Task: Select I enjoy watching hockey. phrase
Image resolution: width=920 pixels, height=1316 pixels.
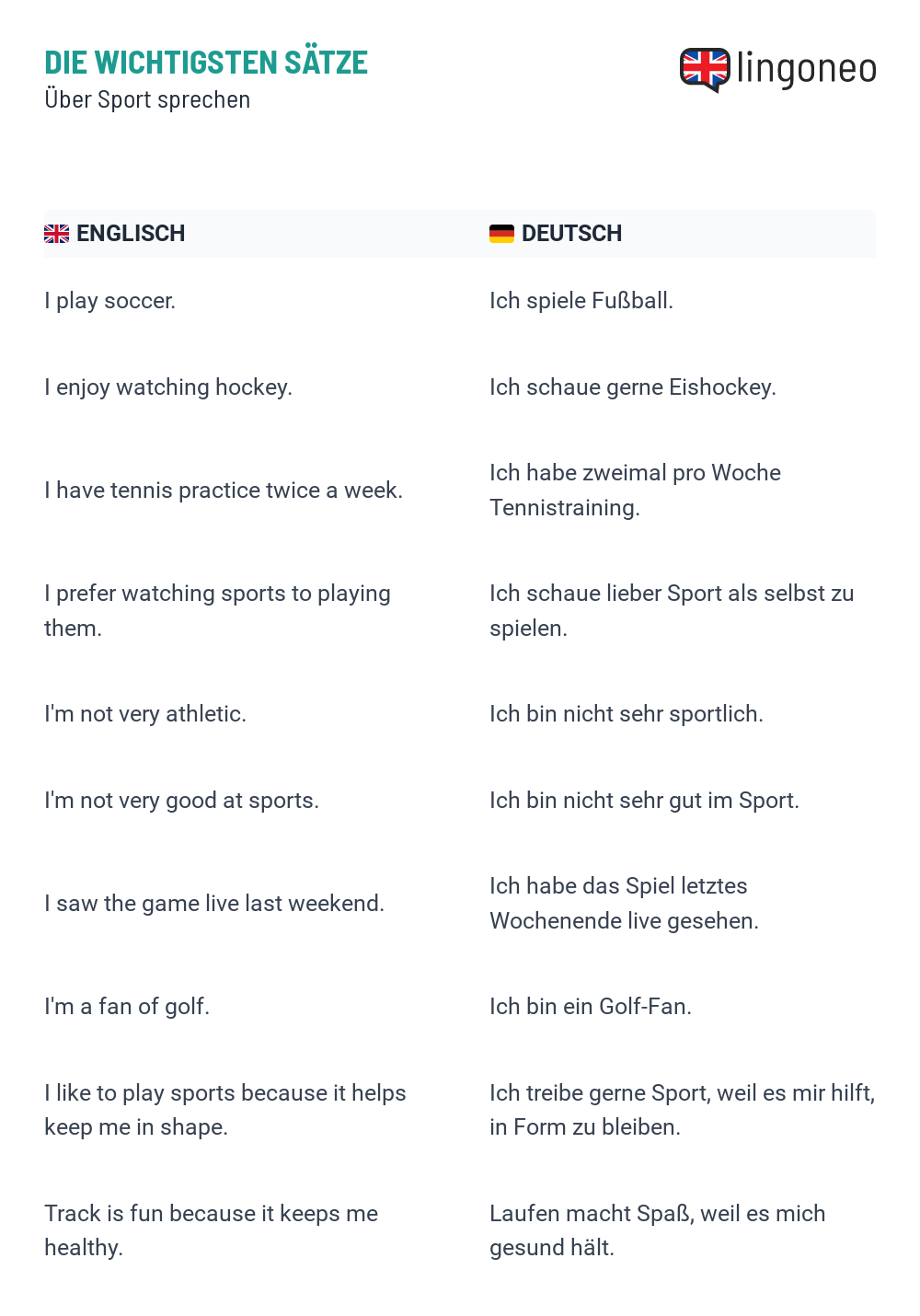Action: click(x=168, y=387)
